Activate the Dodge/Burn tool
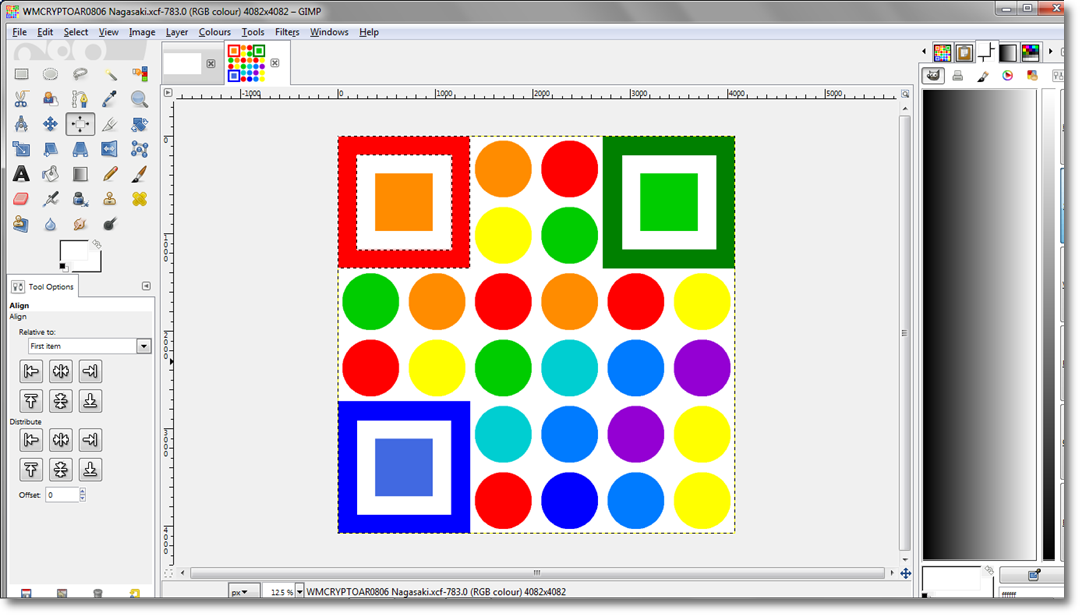 click(x=110, y=224)
